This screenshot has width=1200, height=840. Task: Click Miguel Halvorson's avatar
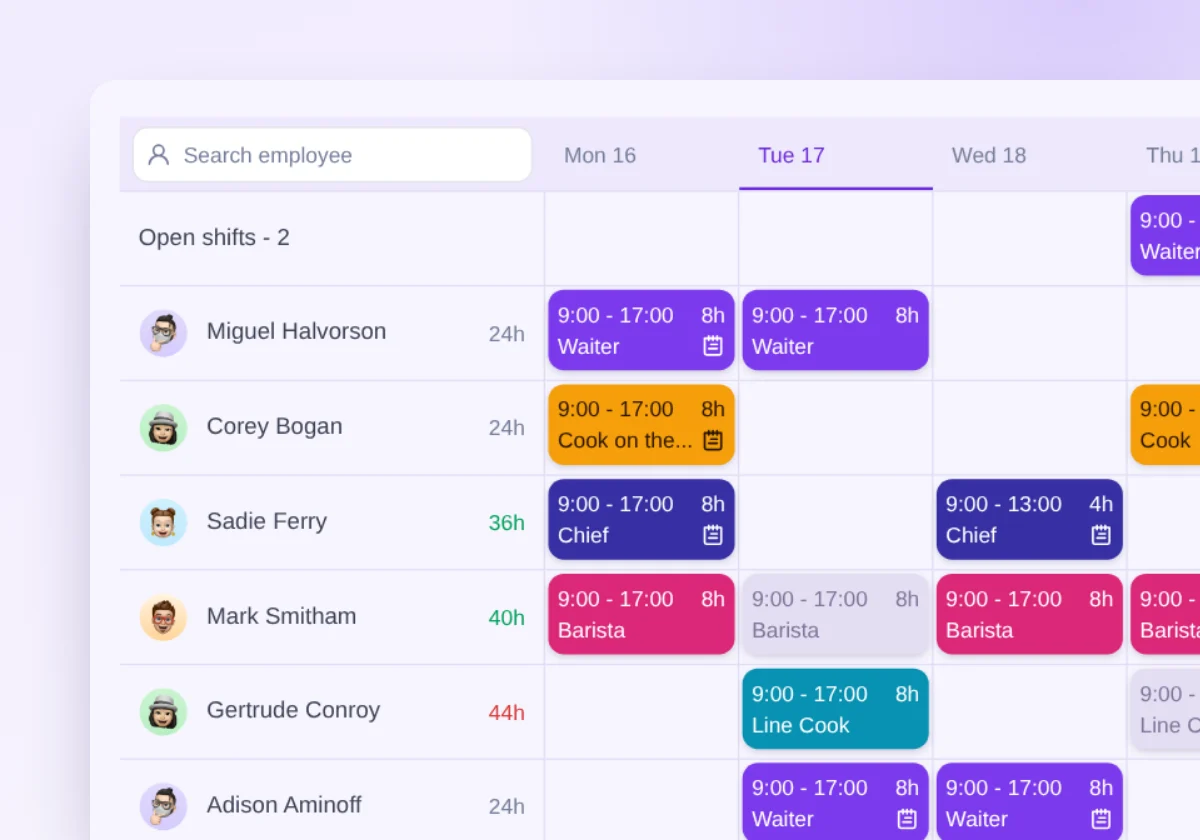click(163, 333)
